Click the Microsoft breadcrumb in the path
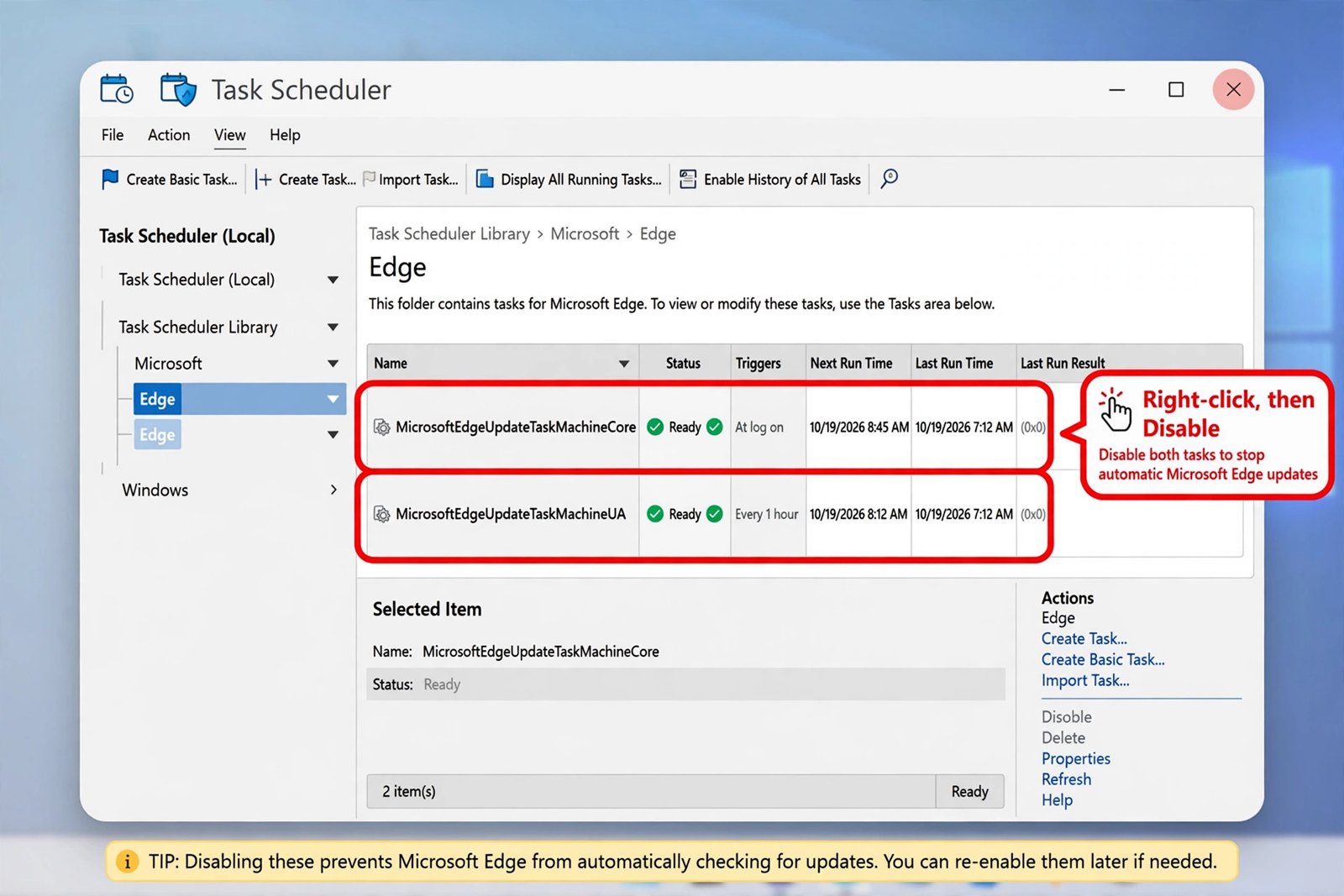Image resolution: width=1344 pixels, height=896 pixels. (x=585, y=234)
